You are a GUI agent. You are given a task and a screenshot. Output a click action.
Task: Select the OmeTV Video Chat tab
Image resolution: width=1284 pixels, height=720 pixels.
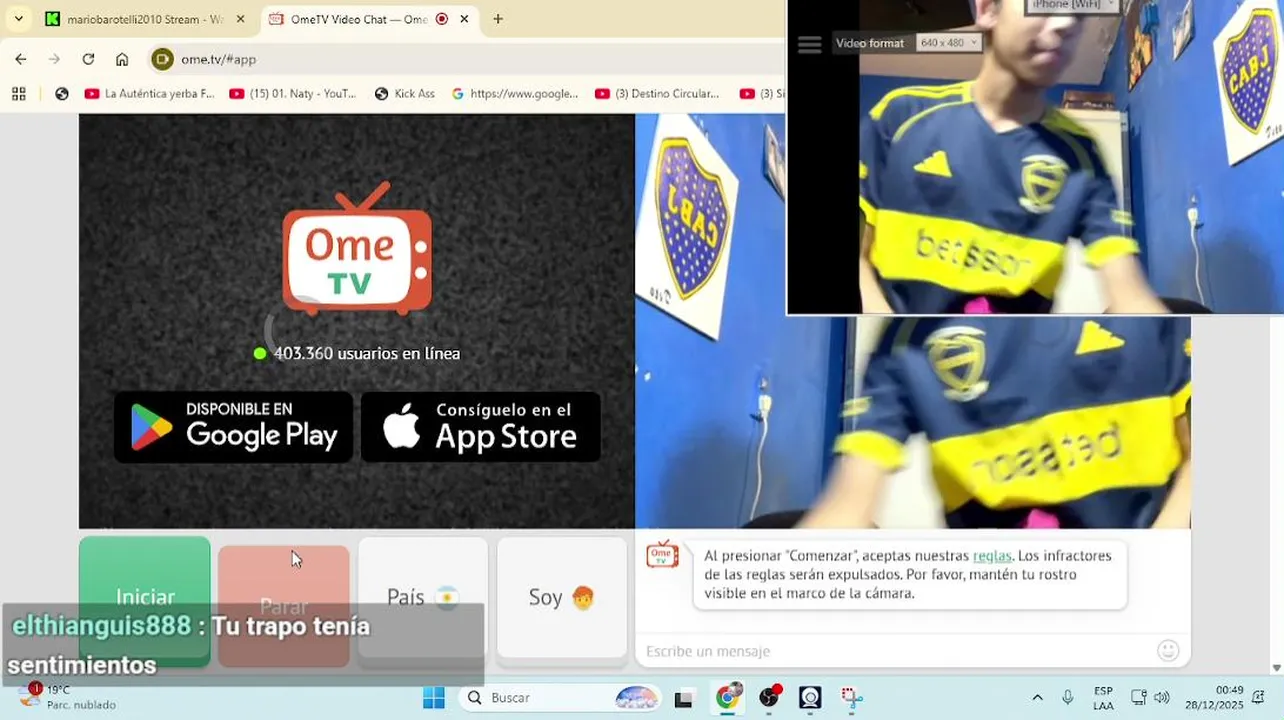[360, 19]
